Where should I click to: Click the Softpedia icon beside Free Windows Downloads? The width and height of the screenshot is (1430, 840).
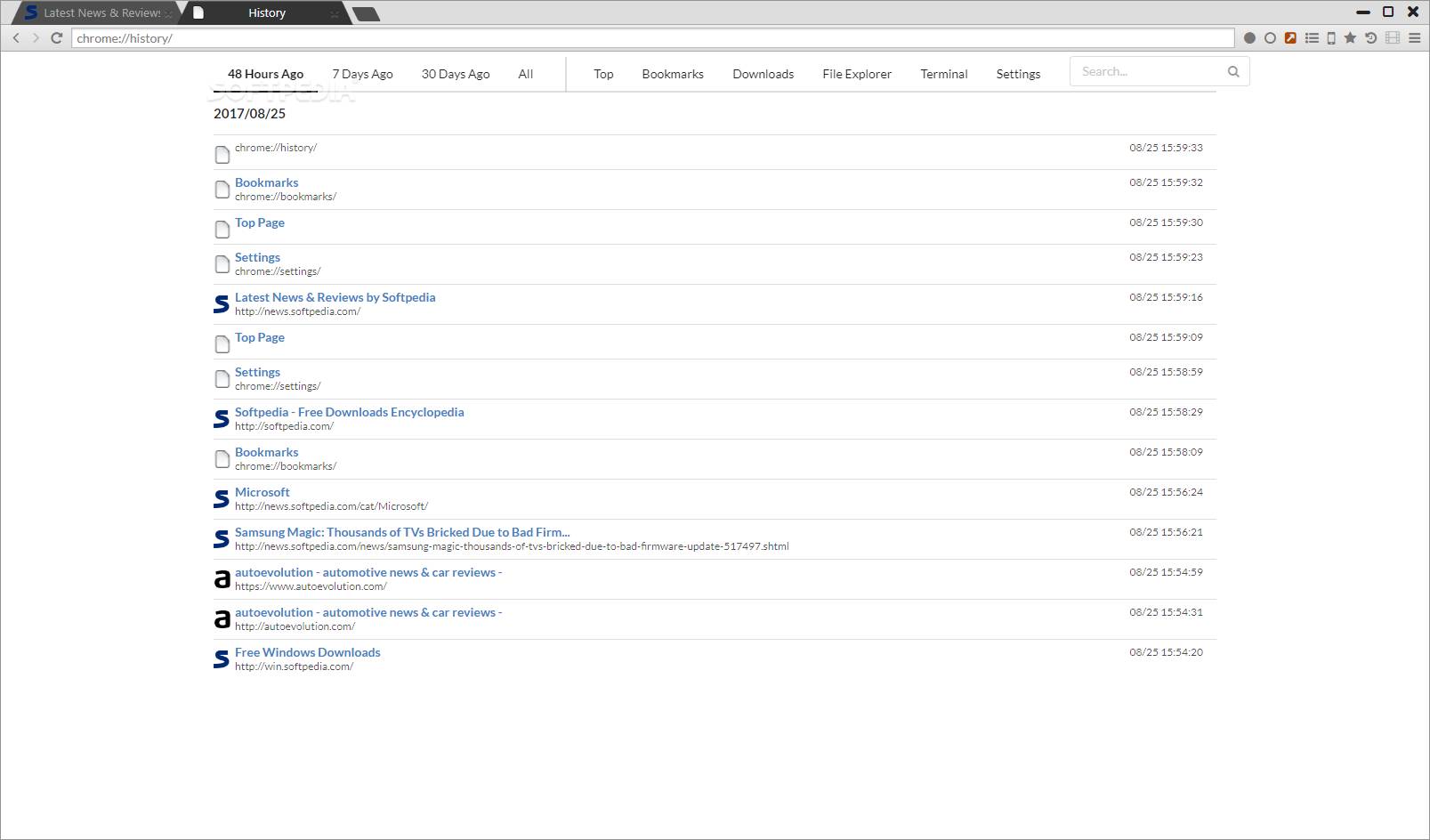tap(222, 659)
